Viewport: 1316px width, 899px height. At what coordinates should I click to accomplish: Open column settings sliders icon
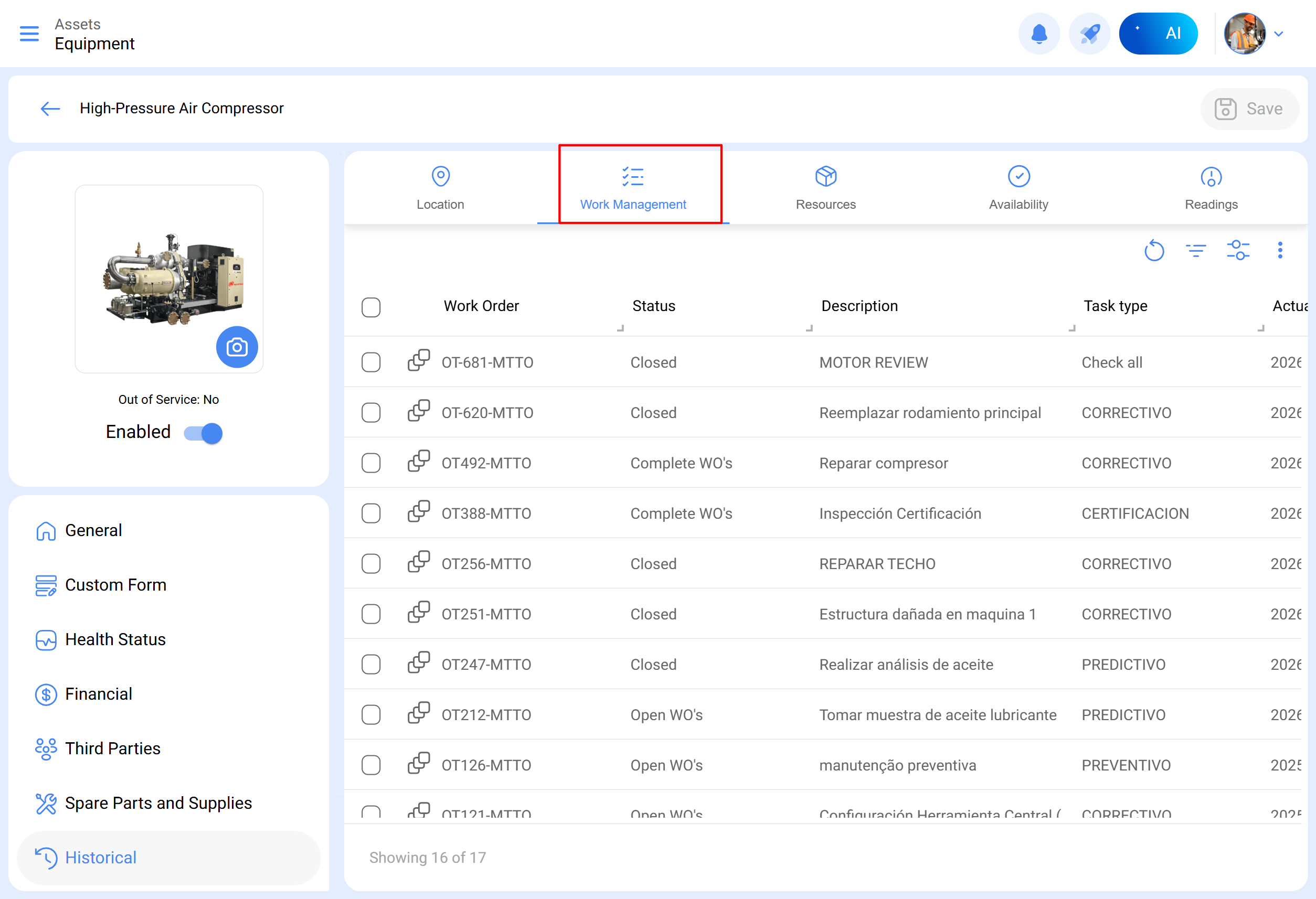(1238, 250)
